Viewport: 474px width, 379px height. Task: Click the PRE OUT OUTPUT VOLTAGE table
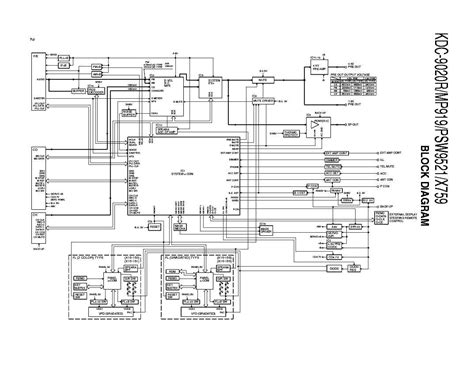353,86
